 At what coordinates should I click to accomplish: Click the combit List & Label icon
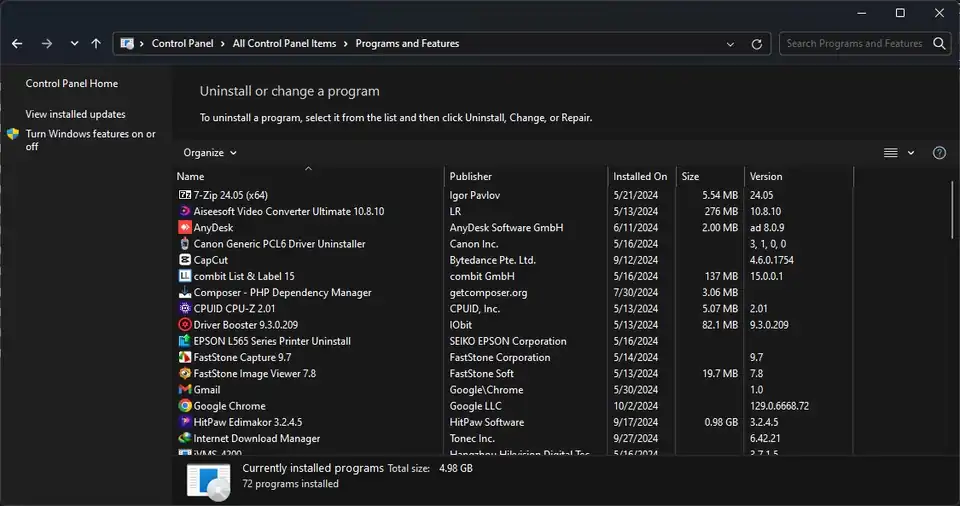coord(184,276)
